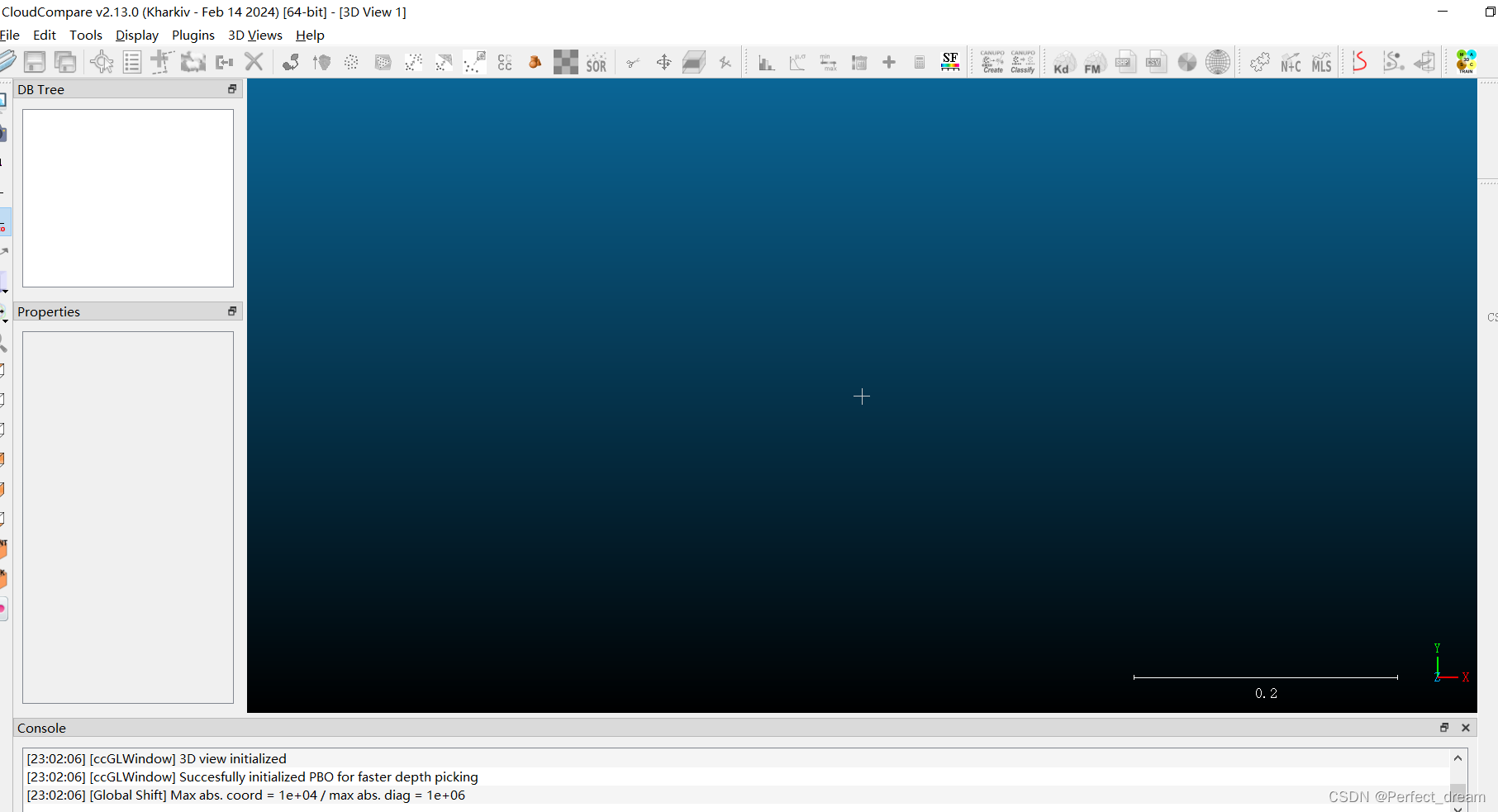
Task: Click the CANUPO Create plugin icon
Action: tap(992, 62)
